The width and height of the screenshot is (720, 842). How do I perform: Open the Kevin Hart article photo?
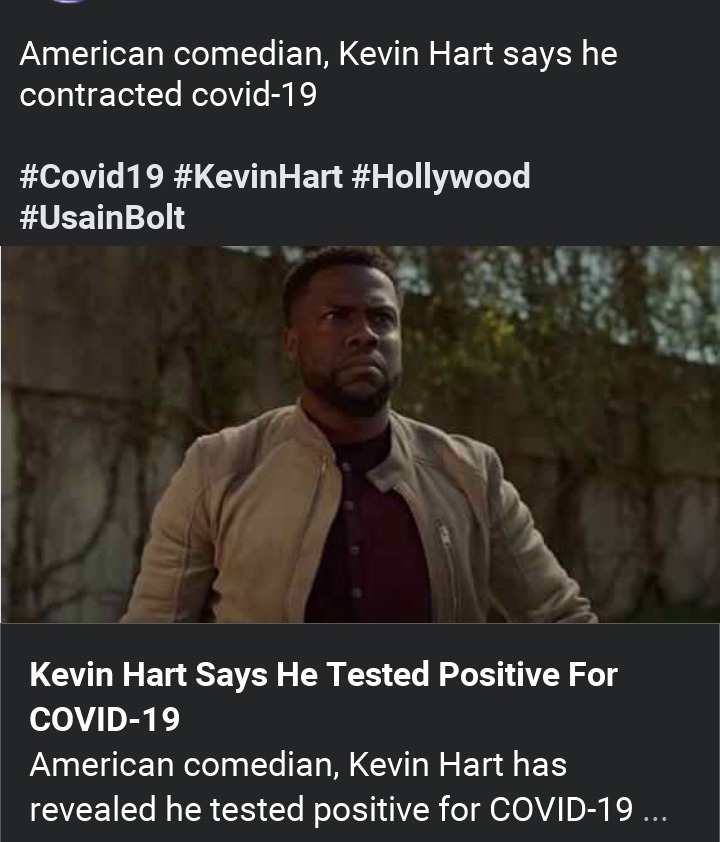360,434
